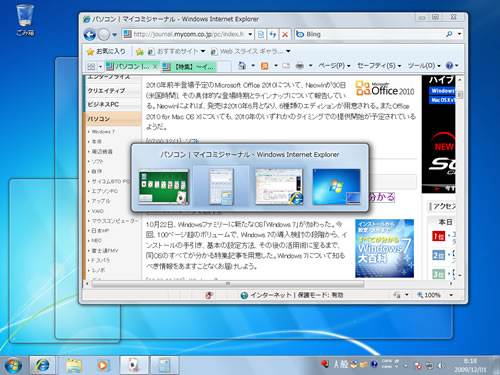Open the tab list dropdown arrow
Screen dimensions: 500x375
[100, 66]
